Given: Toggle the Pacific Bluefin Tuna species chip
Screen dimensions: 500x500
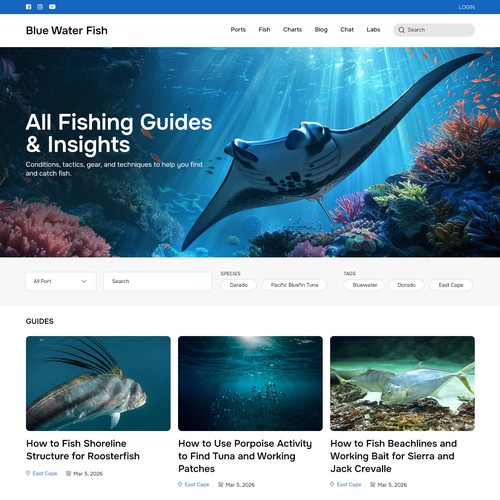Looking at the screenshot, I should (x=294, y=285).
